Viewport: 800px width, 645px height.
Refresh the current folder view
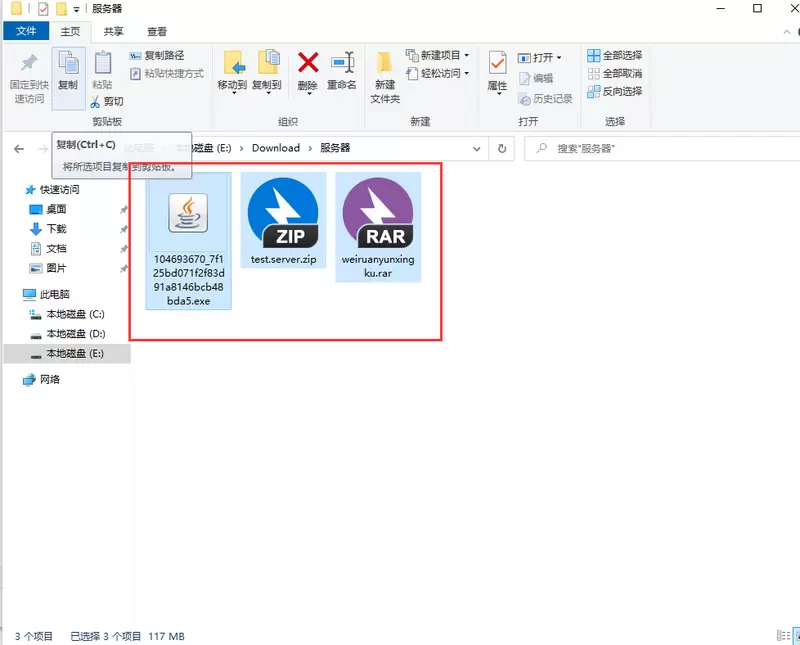tap(502, 148)
